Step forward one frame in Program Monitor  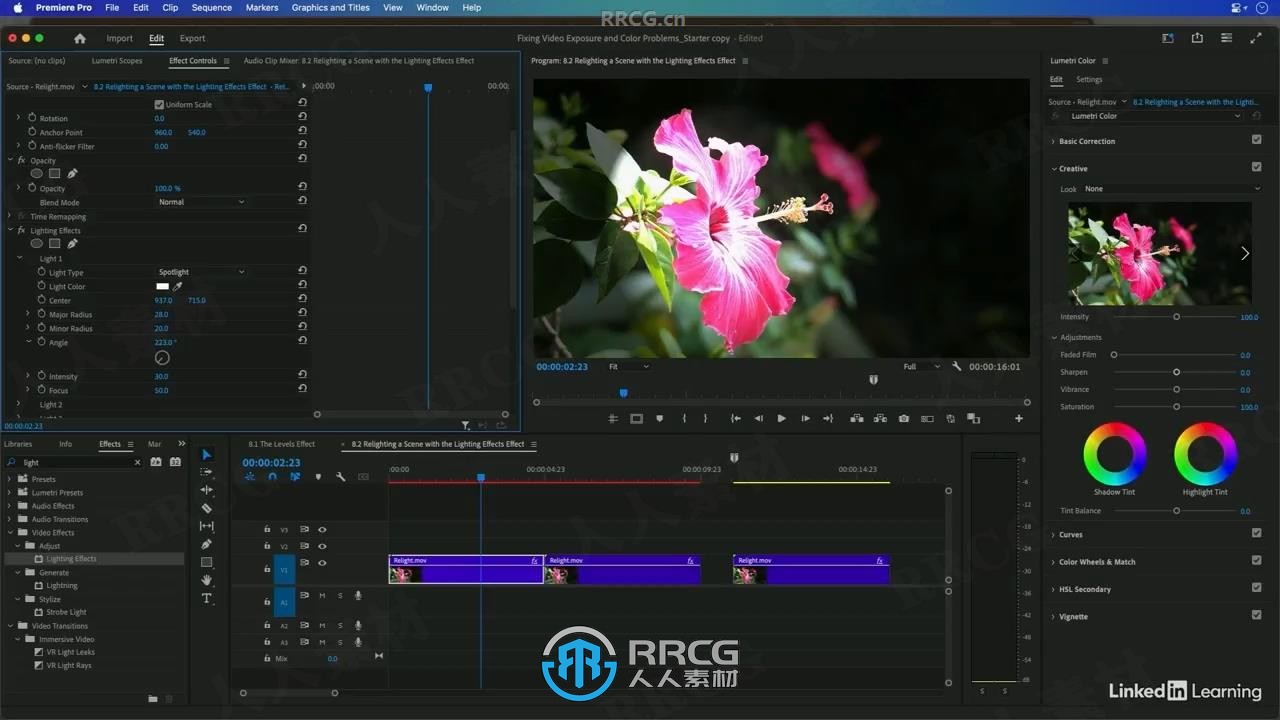click(x=805, y=419)
